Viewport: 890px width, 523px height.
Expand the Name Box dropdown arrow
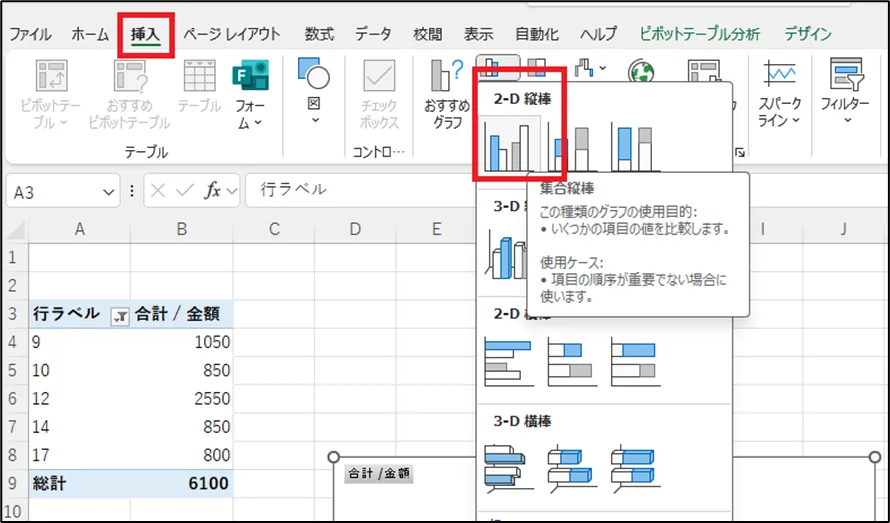click(109, 191)
